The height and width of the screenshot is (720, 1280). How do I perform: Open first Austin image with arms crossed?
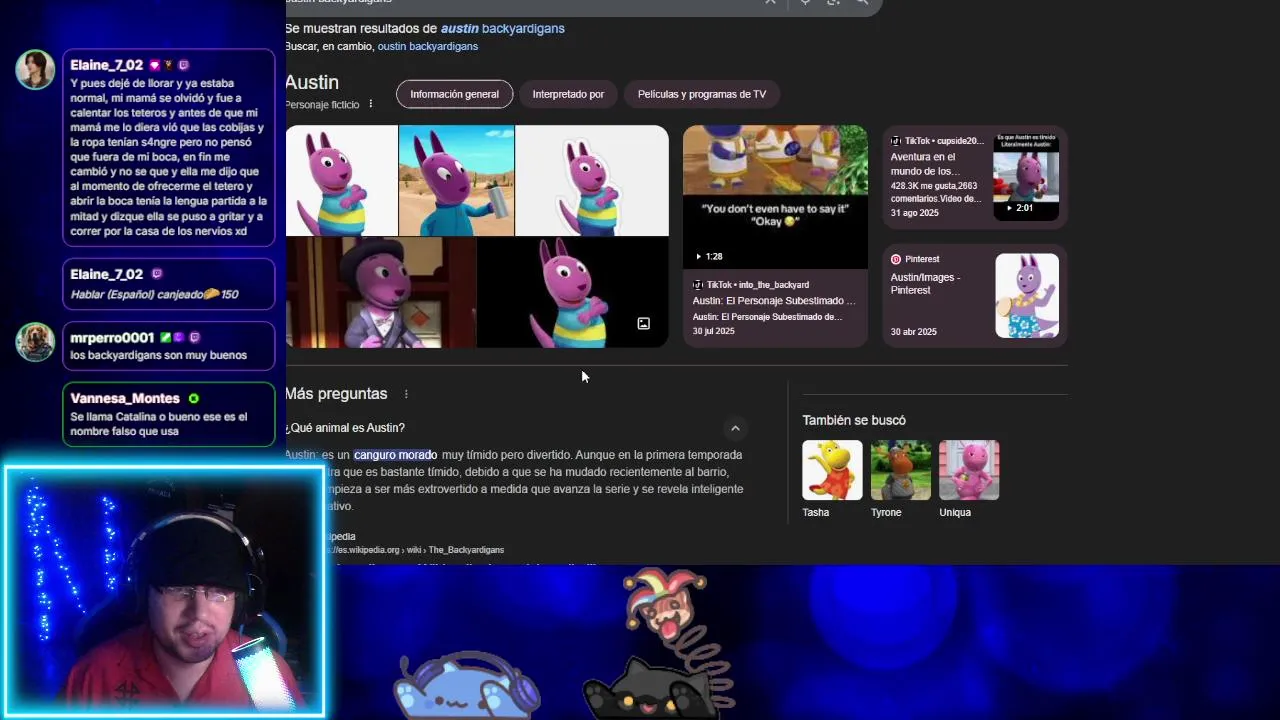click(342, 180)
